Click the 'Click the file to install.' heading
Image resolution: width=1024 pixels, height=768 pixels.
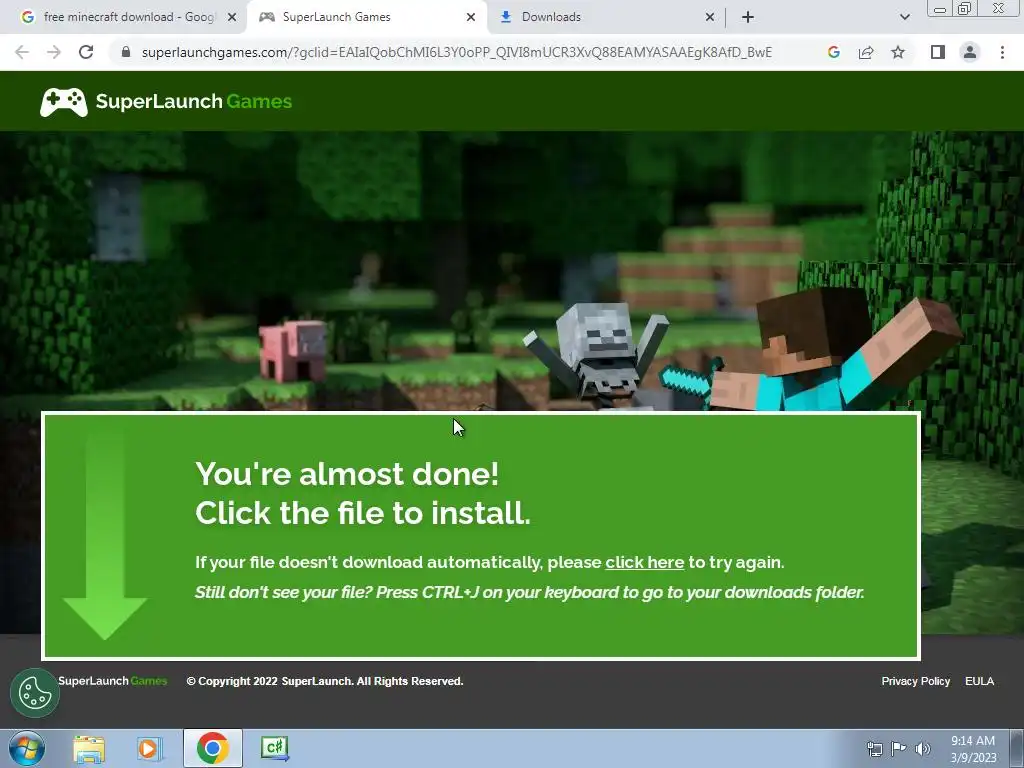click(362, 513)
